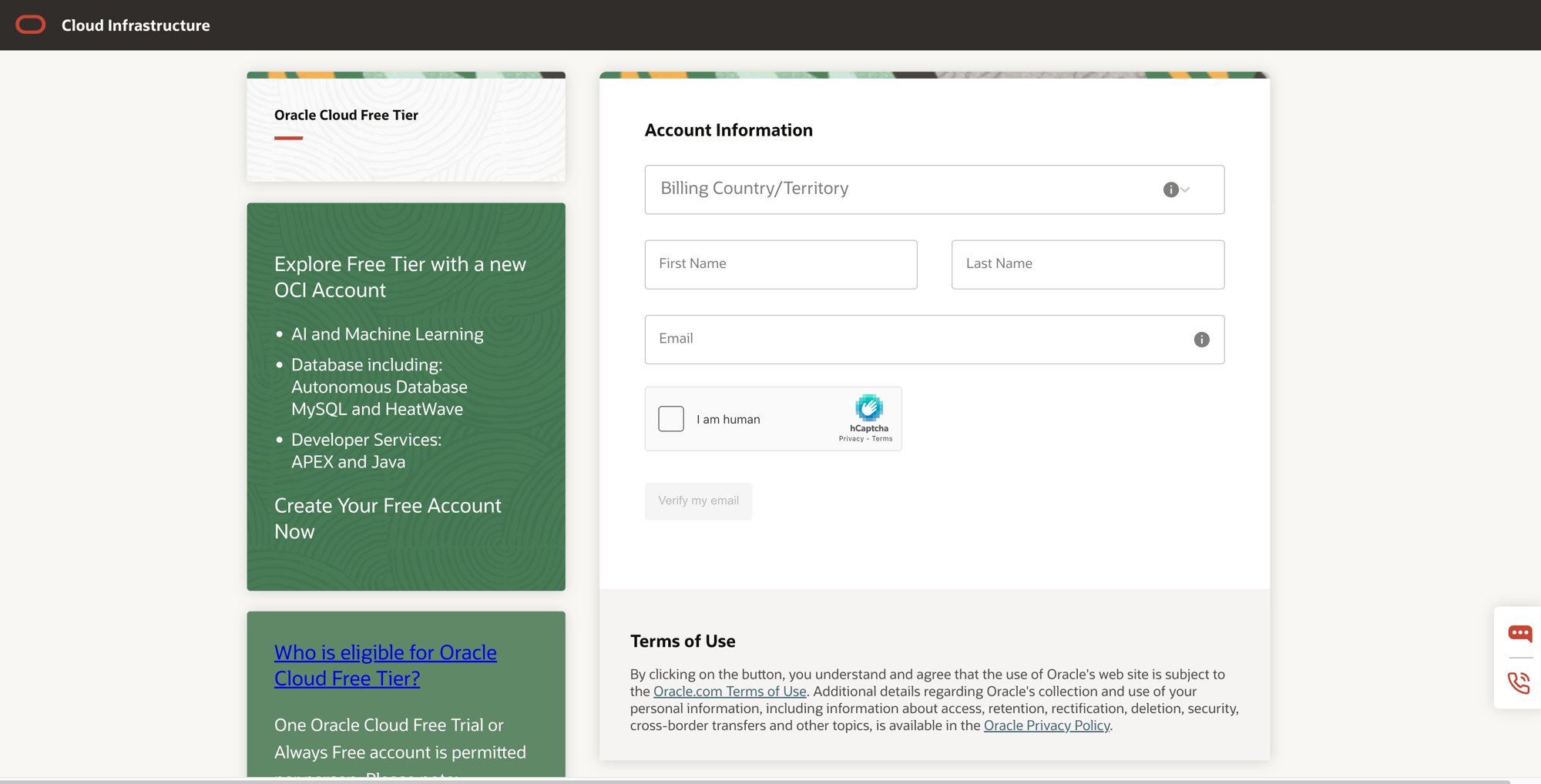Click the Verify my email button
This screenshot has width=1541, height=784.
click(698, 501)
